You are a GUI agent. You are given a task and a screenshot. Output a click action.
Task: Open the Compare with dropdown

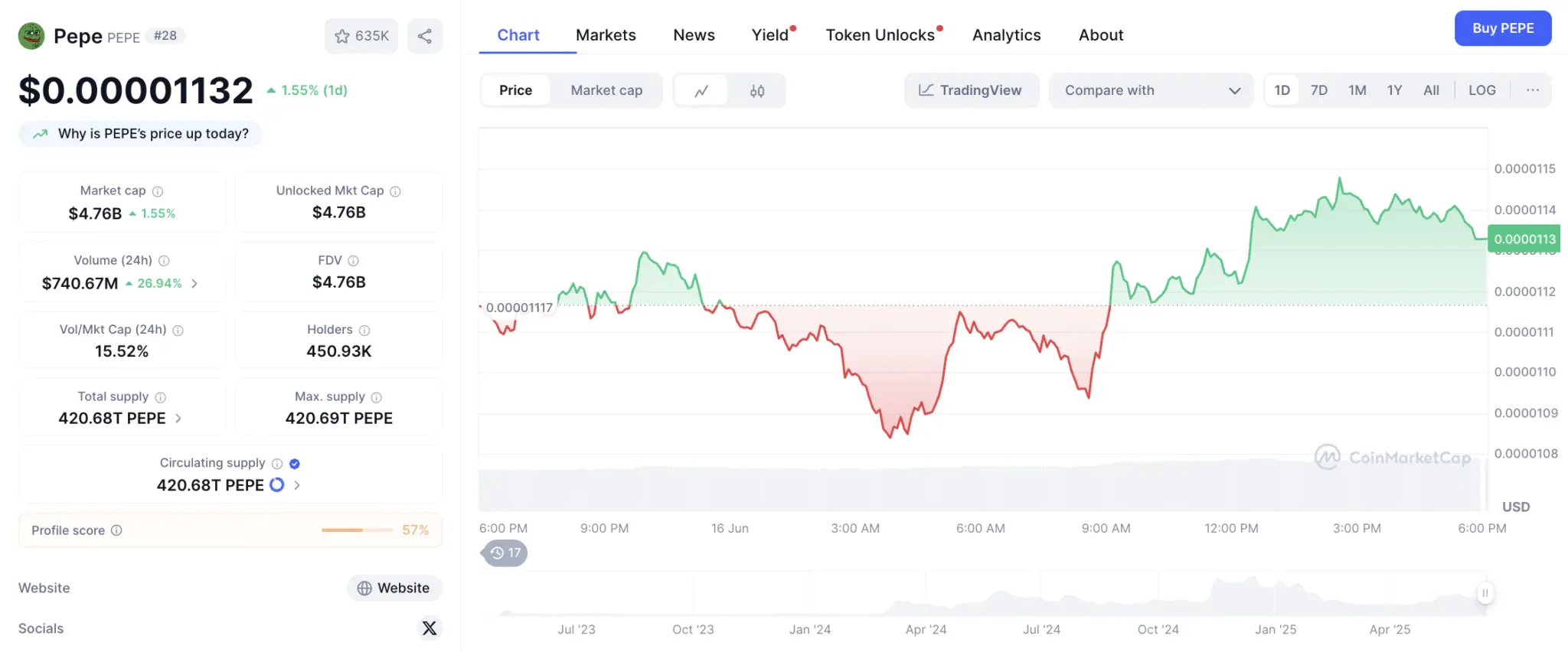pos(1151,90)
